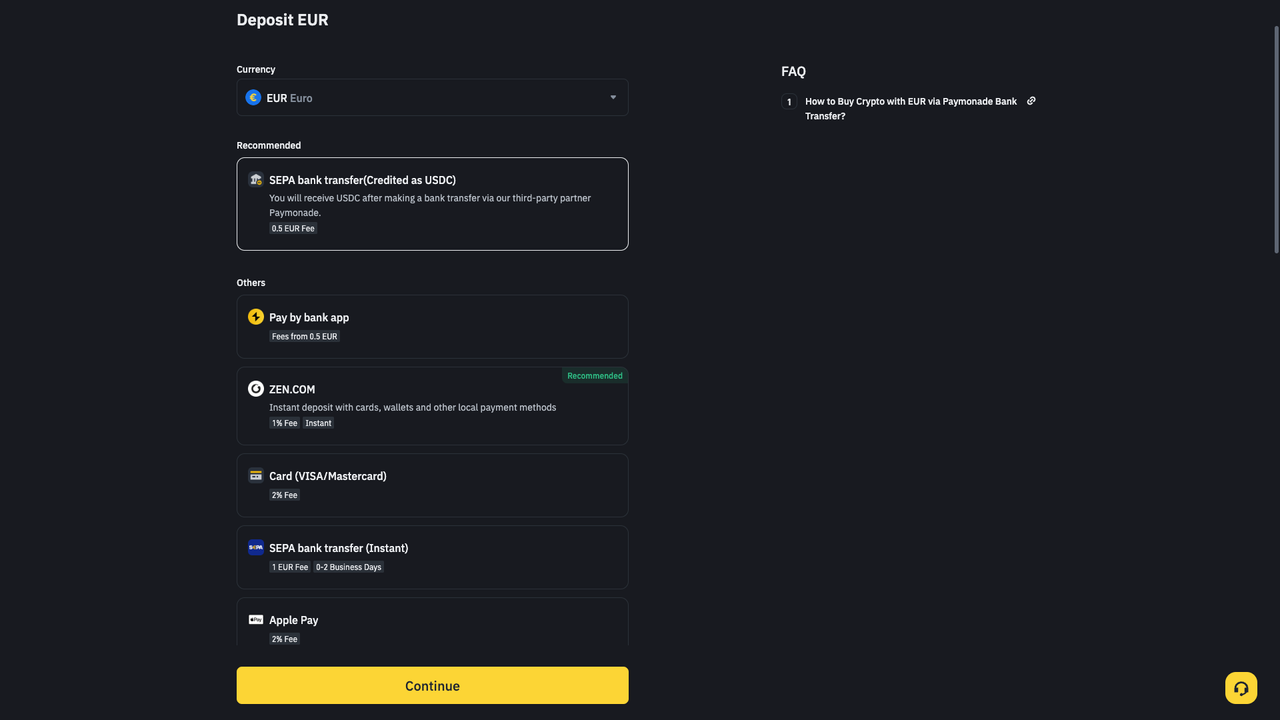Click the bank icon beside SEPA transfer (Credited as USDC)
Screen dimensions: 1280x720
point(256,179)
